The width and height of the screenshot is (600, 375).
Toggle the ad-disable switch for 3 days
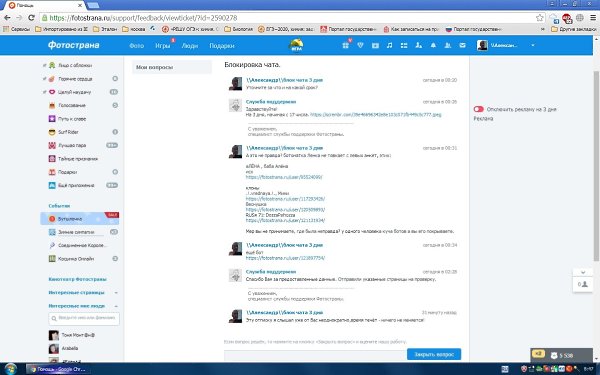(478, 109)
